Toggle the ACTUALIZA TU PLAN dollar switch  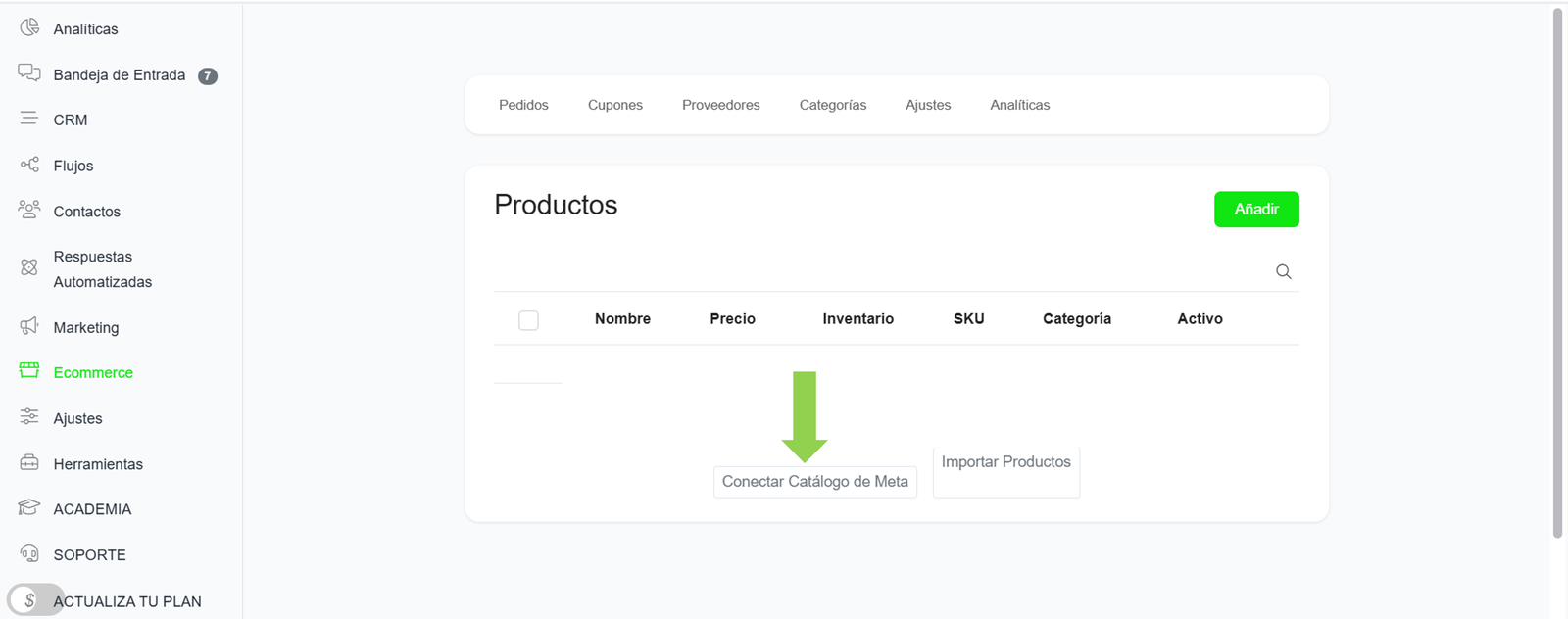(34, 600)
